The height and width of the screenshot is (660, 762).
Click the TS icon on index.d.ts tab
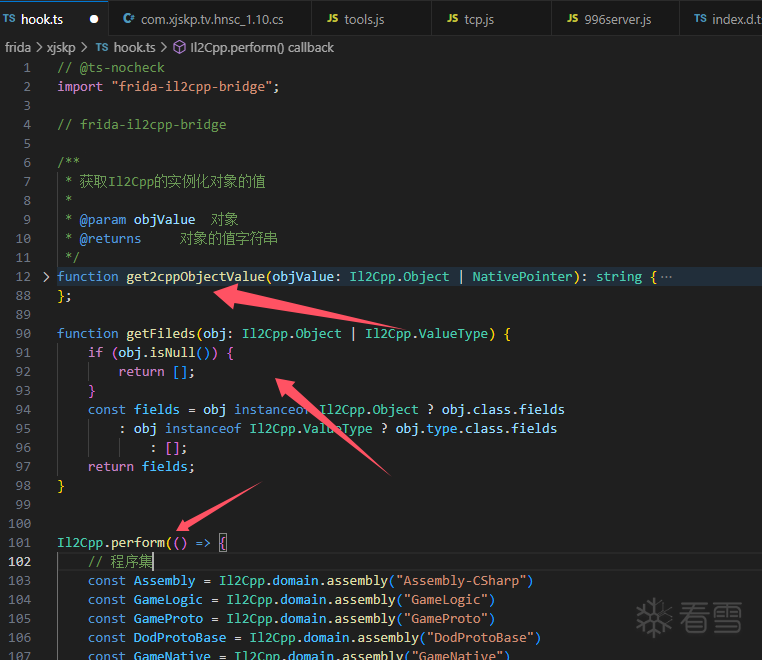pos(700,18)
